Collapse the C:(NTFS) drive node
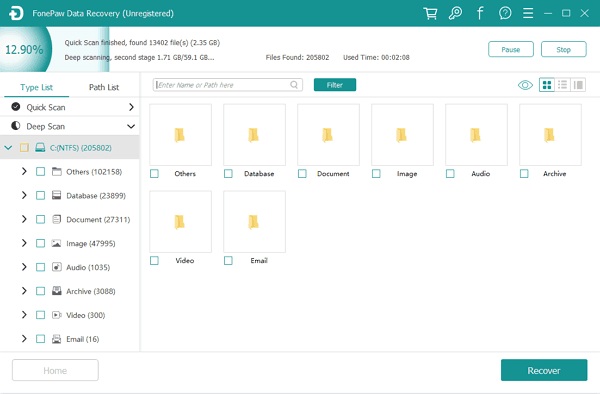The width and height of the screenshot is (600, 394). point(8,148)
